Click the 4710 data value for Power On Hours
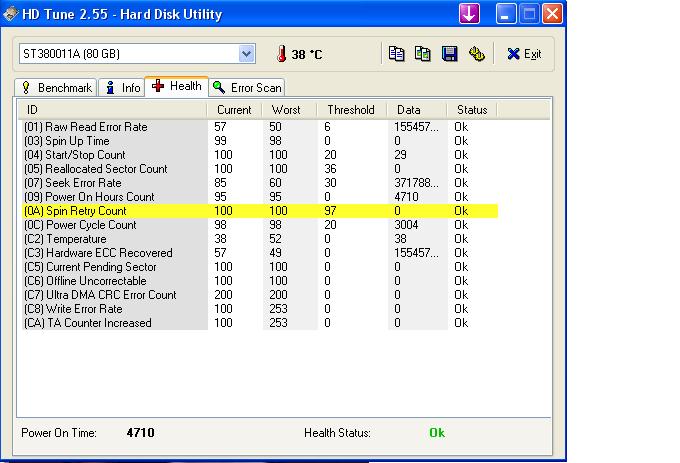Image resolution: width=680 pixels, height=463 pixels. [406, 197]
